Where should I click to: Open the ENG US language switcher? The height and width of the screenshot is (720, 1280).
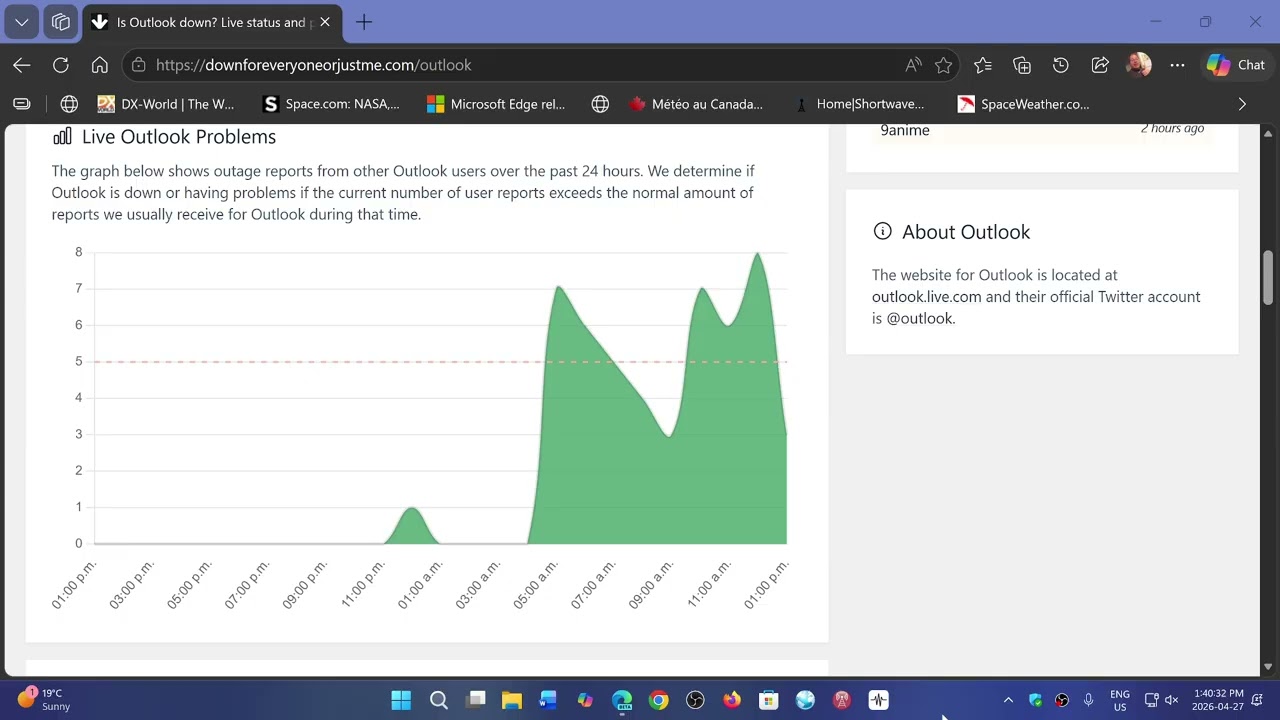1120,700
